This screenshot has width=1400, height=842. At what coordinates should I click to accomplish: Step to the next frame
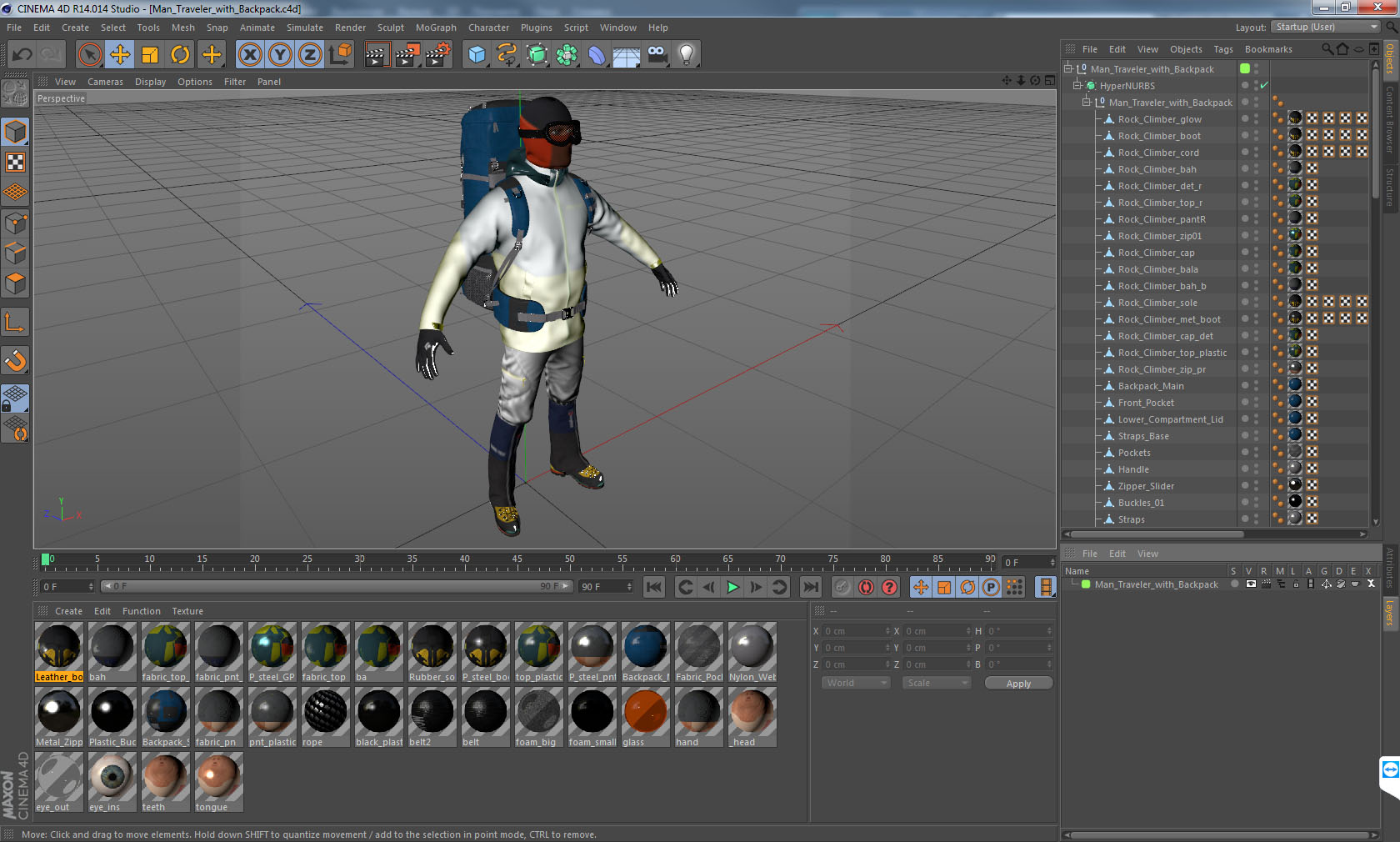(x=756, y=587)
